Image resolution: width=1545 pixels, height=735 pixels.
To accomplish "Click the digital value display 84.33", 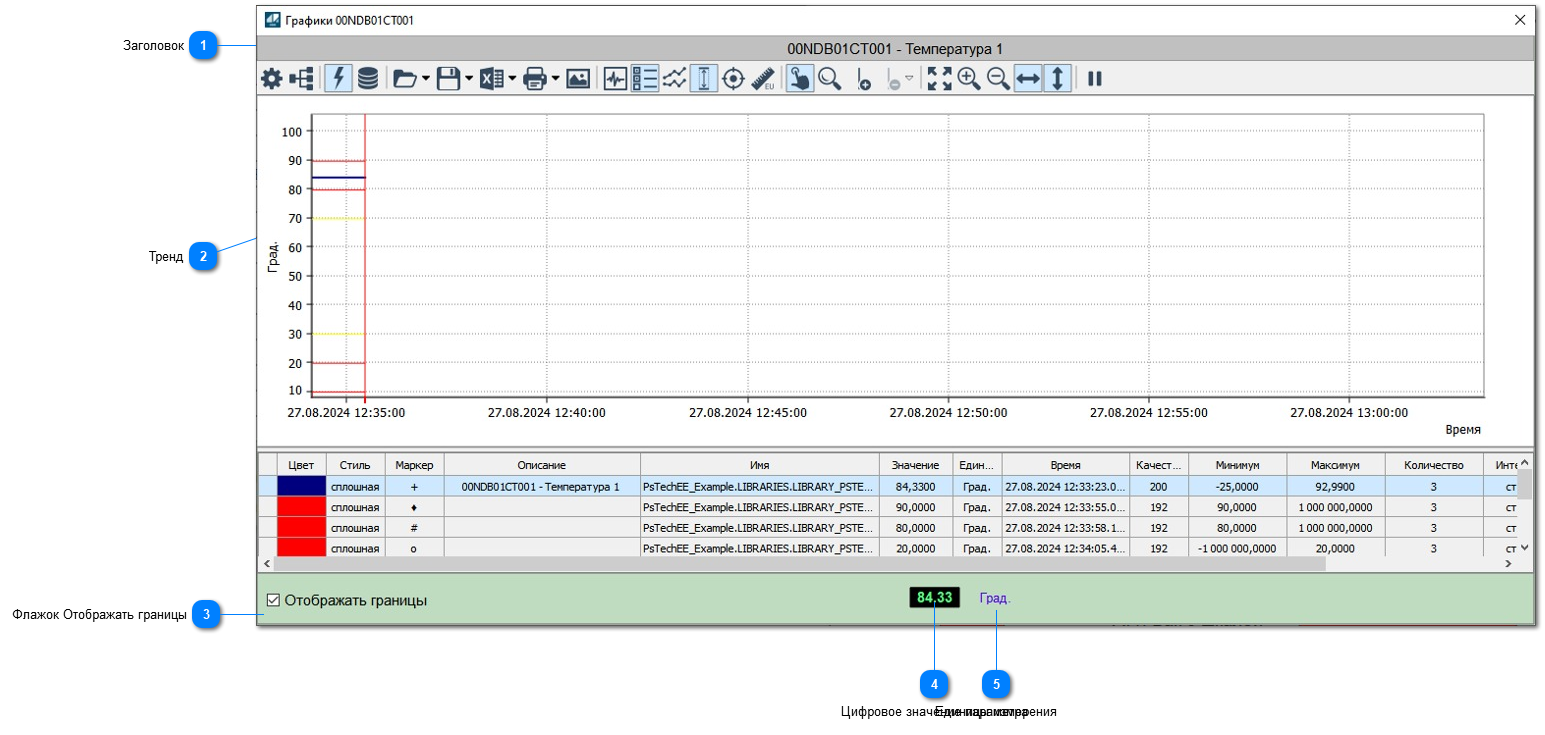I will 935,598.
